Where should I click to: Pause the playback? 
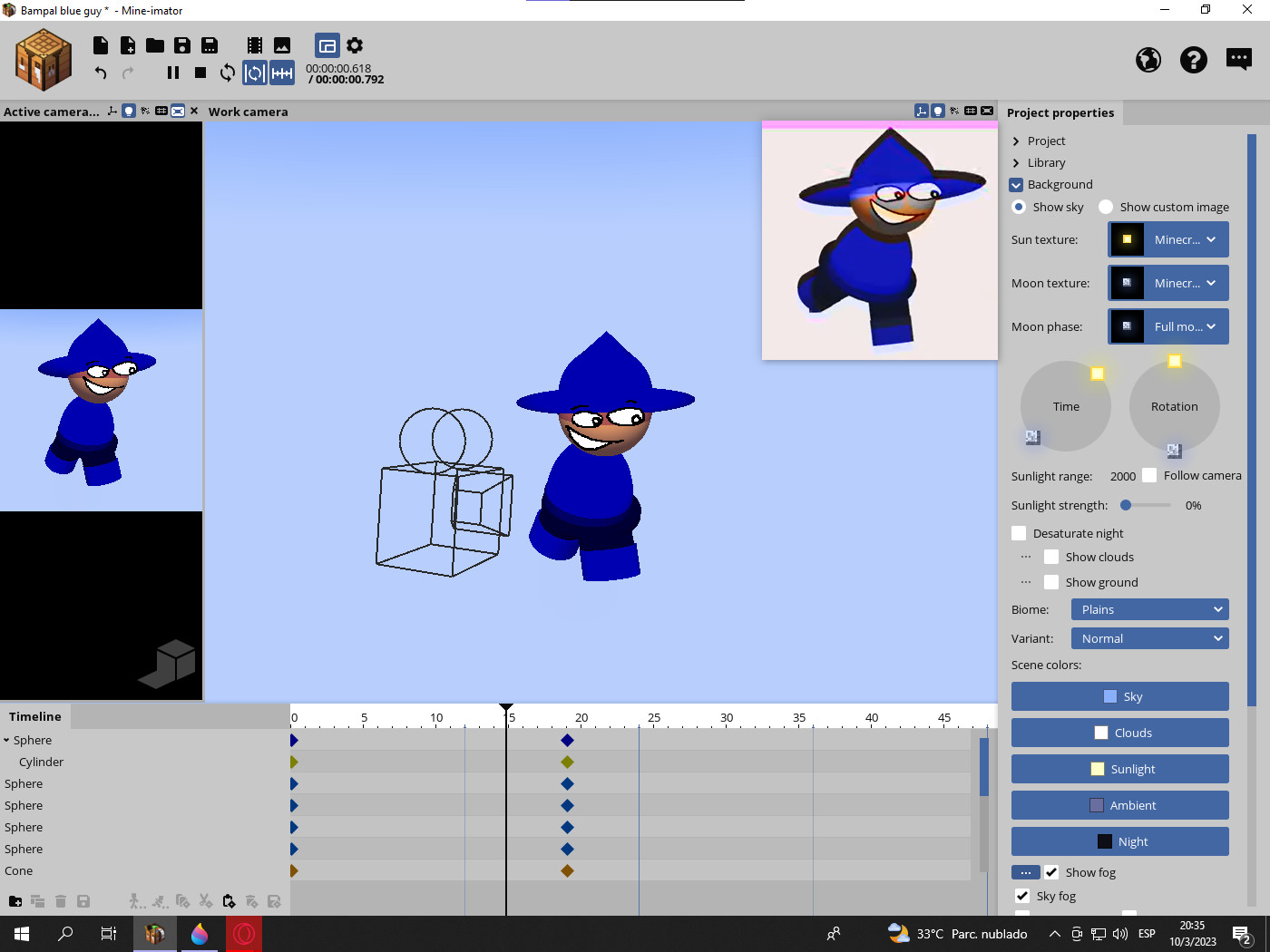click(172, 73)
